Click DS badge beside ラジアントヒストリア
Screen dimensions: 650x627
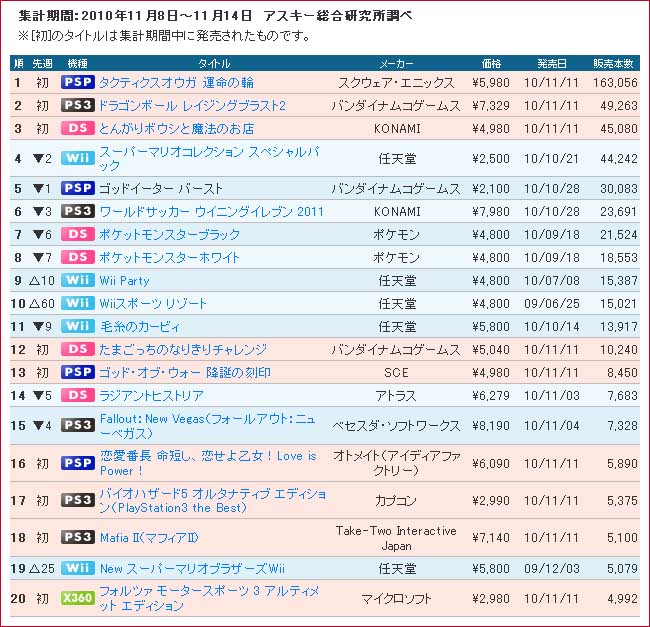tap(78, 395)
